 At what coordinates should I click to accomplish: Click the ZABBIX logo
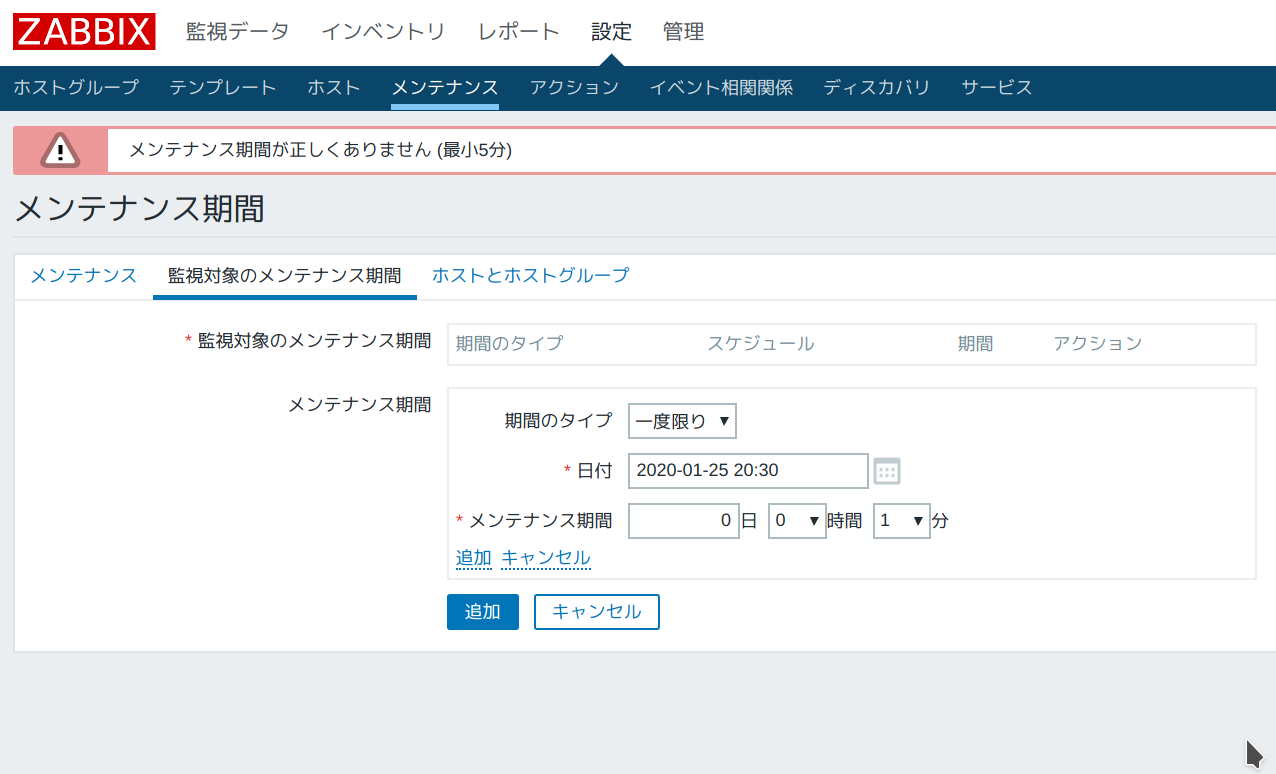84,31
